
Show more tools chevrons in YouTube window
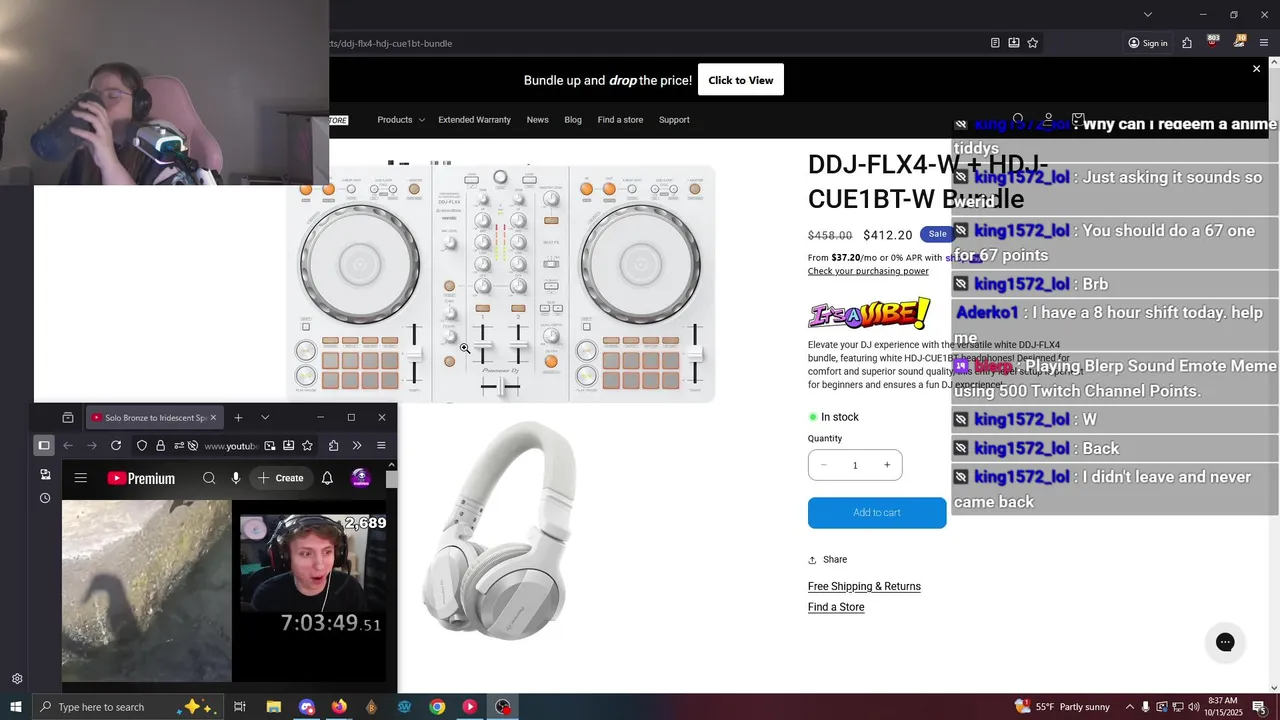pyautogui.click(x=357, y=446)
